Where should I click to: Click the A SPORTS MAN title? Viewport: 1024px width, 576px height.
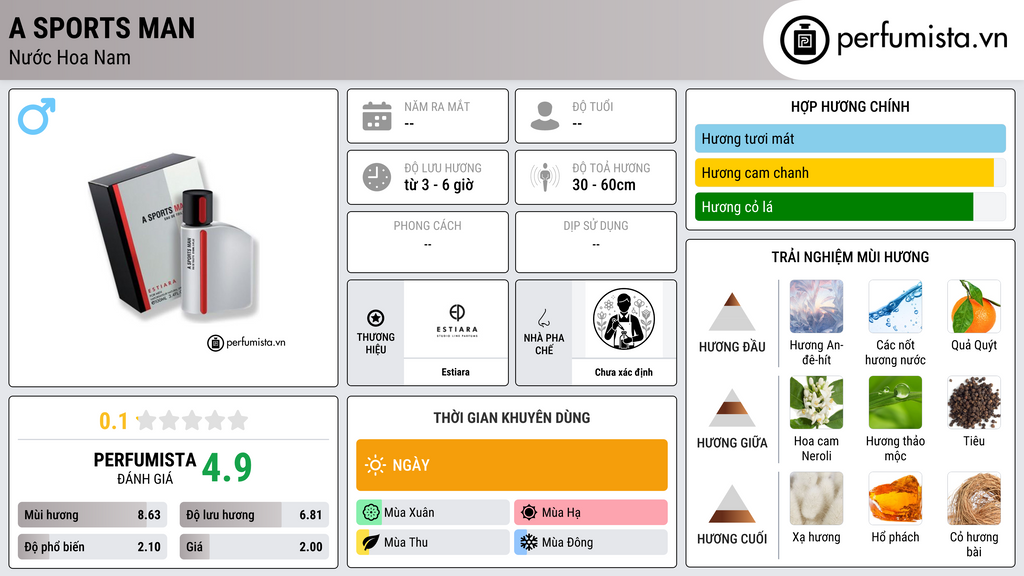[102, 28]
